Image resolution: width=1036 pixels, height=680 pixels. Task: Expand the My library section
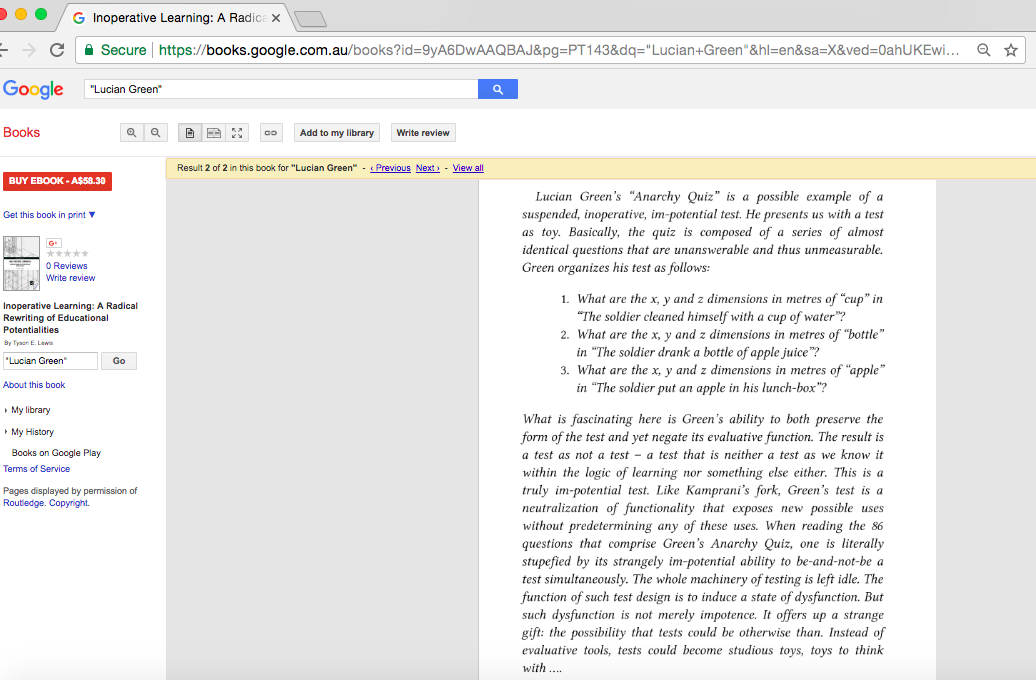click(28, 410)
